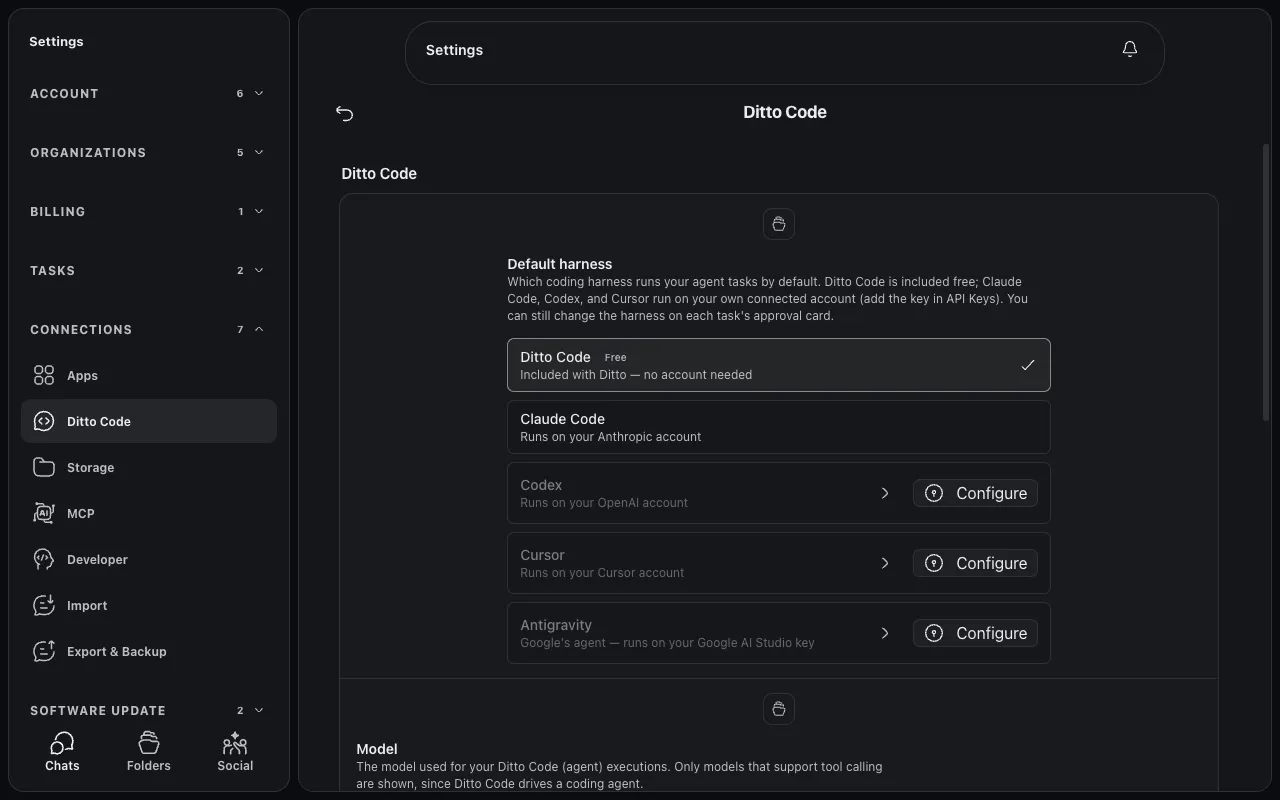Click the Model section heading
Image resolution: width=1280 pixels, height=800 pixels.
click(377, 748)
